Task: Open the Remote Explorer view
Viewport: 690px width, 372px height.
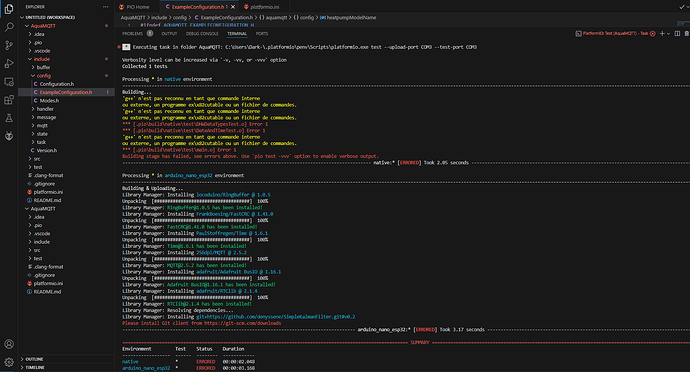Action: [9, 82]
